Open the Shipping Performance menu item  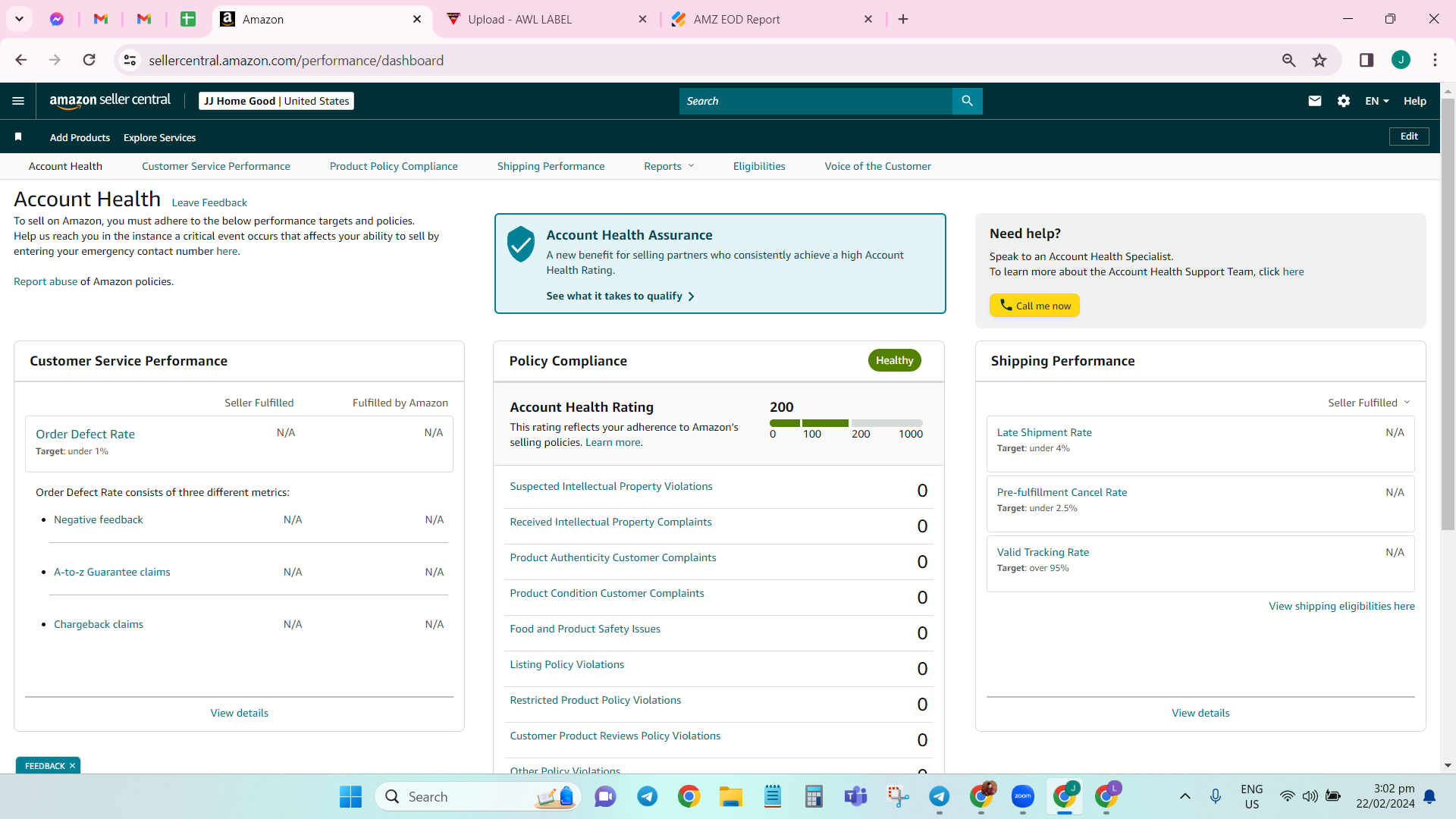point(551,166)
